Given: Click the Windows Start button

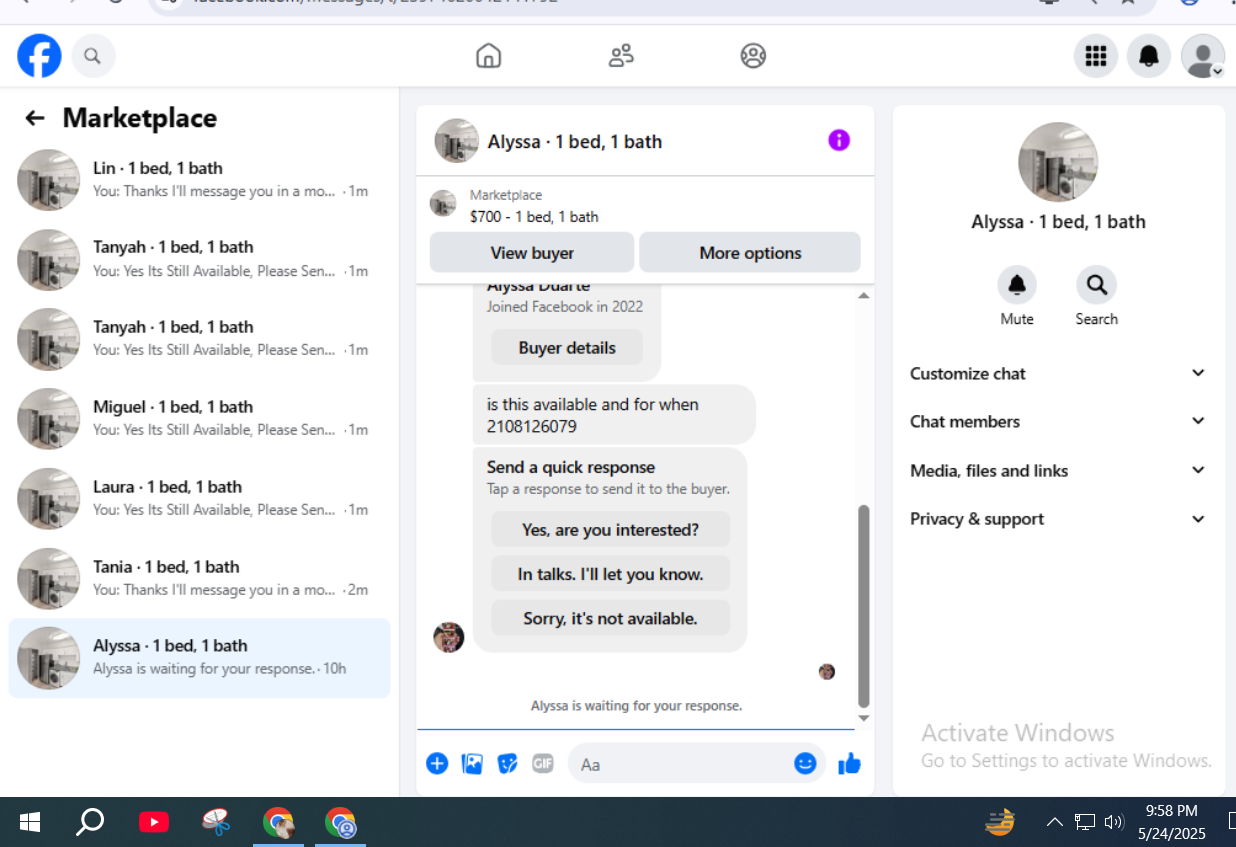Looking at the screenshot, I should pyautogui.click(x=30, y=822).
